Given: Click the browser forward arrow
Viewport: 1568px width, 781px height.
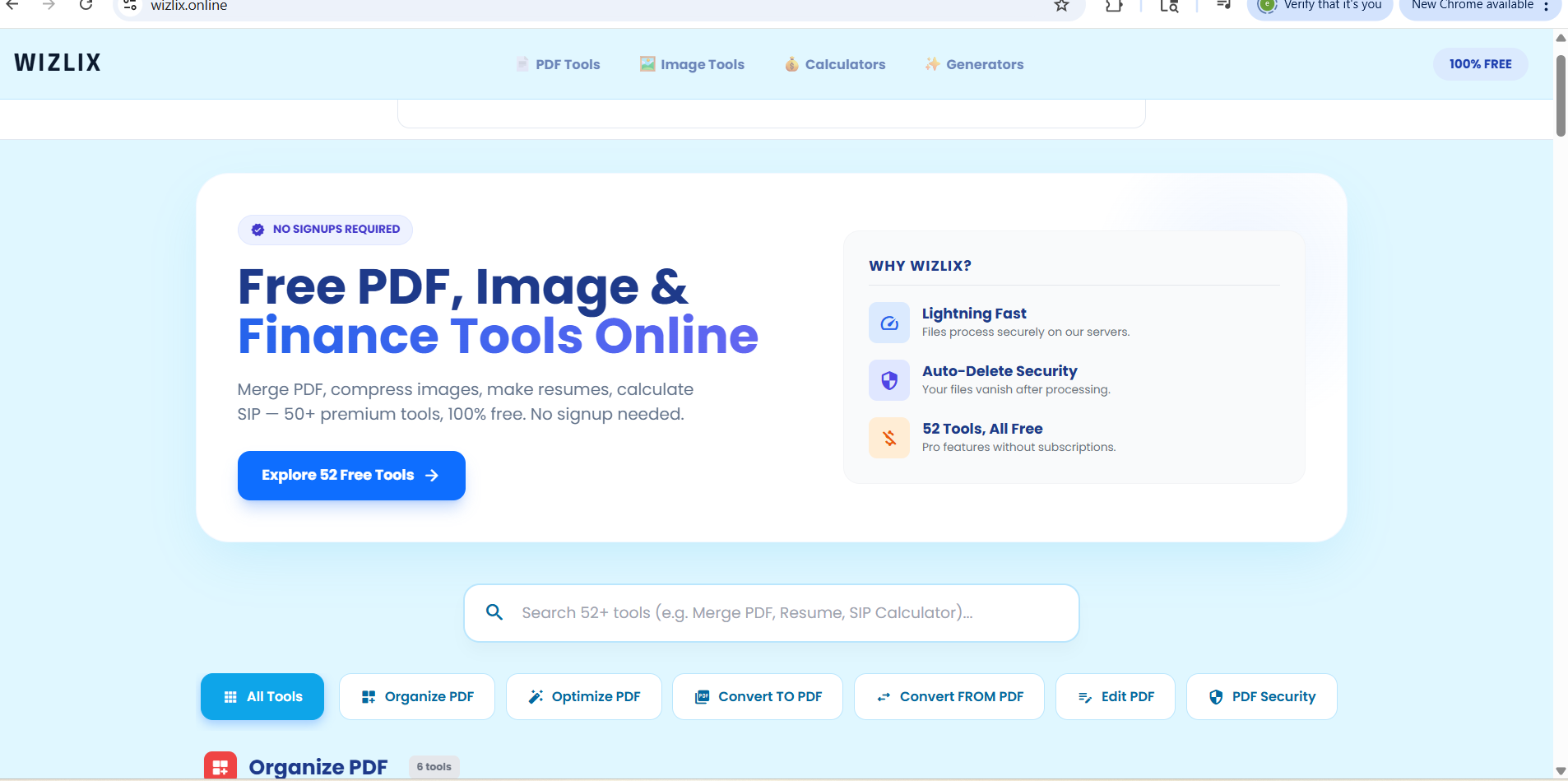Looking at the screenshot, I should click(x=49, y=5).
